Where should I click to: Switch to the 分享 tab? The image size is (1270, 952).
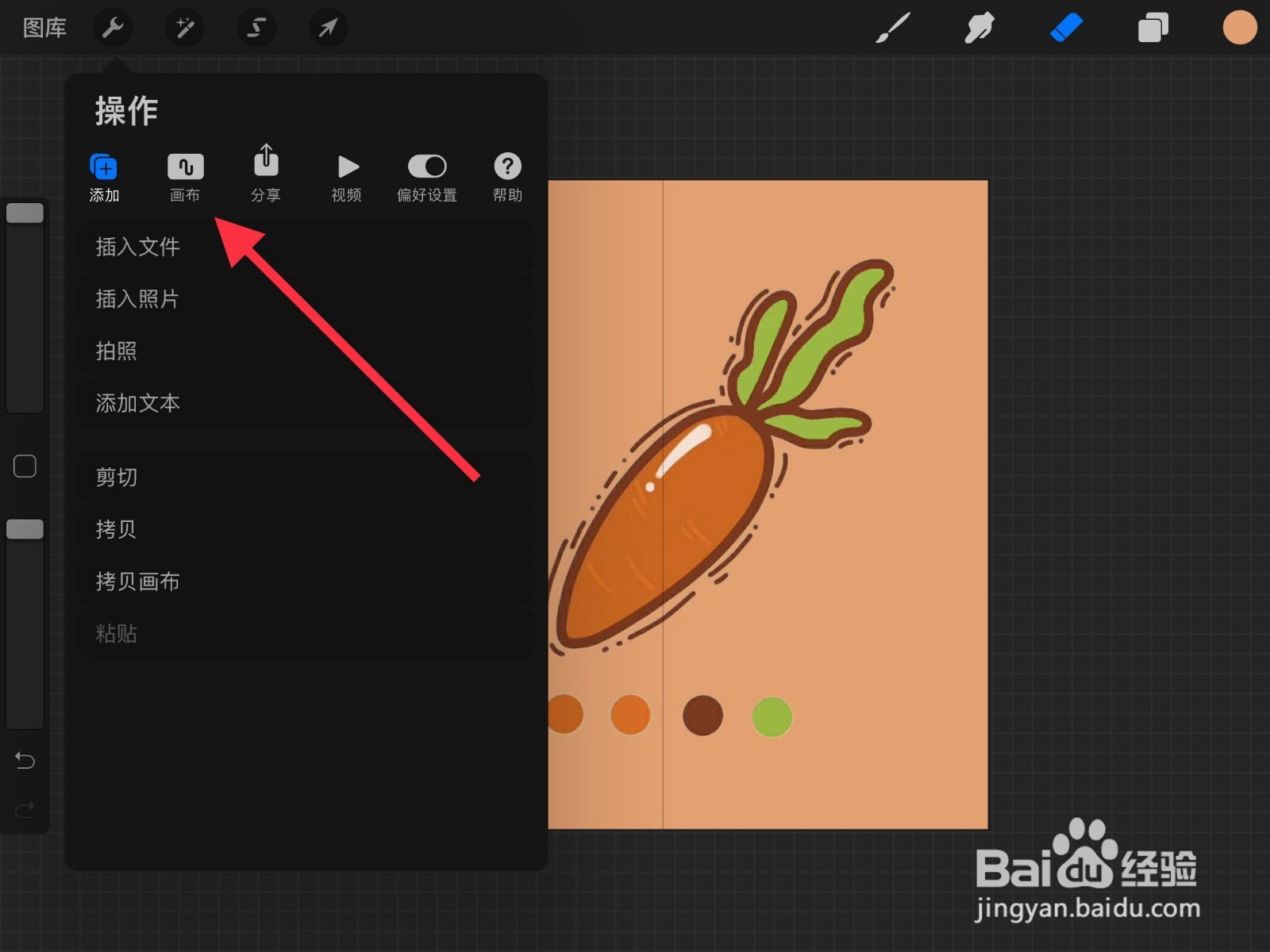point(266,175)
